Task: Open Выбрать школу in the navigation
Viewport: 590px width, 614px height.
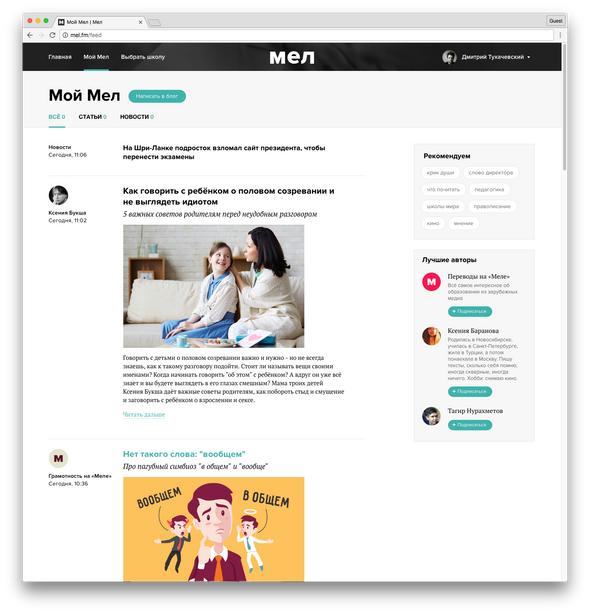Action: [143, 57]
